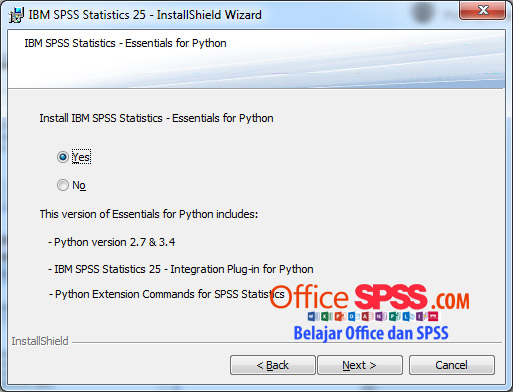
Task: Select the No radio button
Action: click(63, 185)
